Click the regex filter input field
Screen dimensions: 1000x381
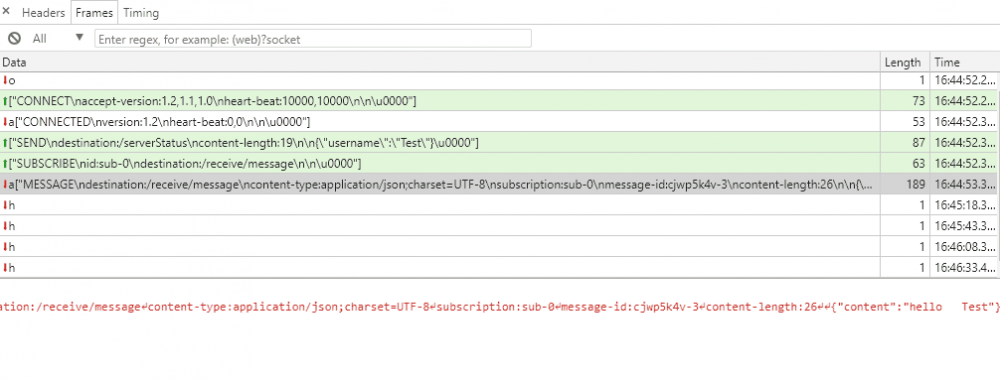[312, 39]
